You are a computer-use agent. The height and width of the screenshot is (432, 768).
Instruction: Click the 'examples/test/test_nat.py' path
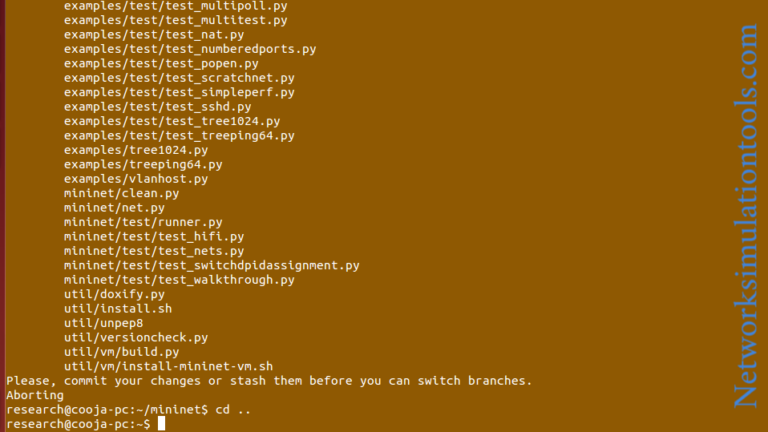click(153, 34)
